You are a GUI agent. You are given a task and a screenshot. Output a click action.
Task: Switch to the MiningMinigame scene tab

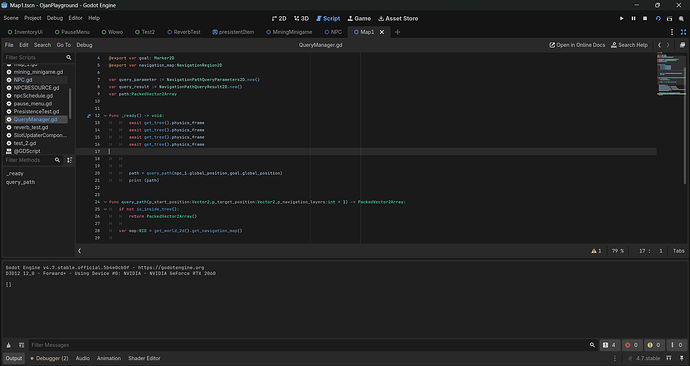pyautogui.click(x=289, y=32)
